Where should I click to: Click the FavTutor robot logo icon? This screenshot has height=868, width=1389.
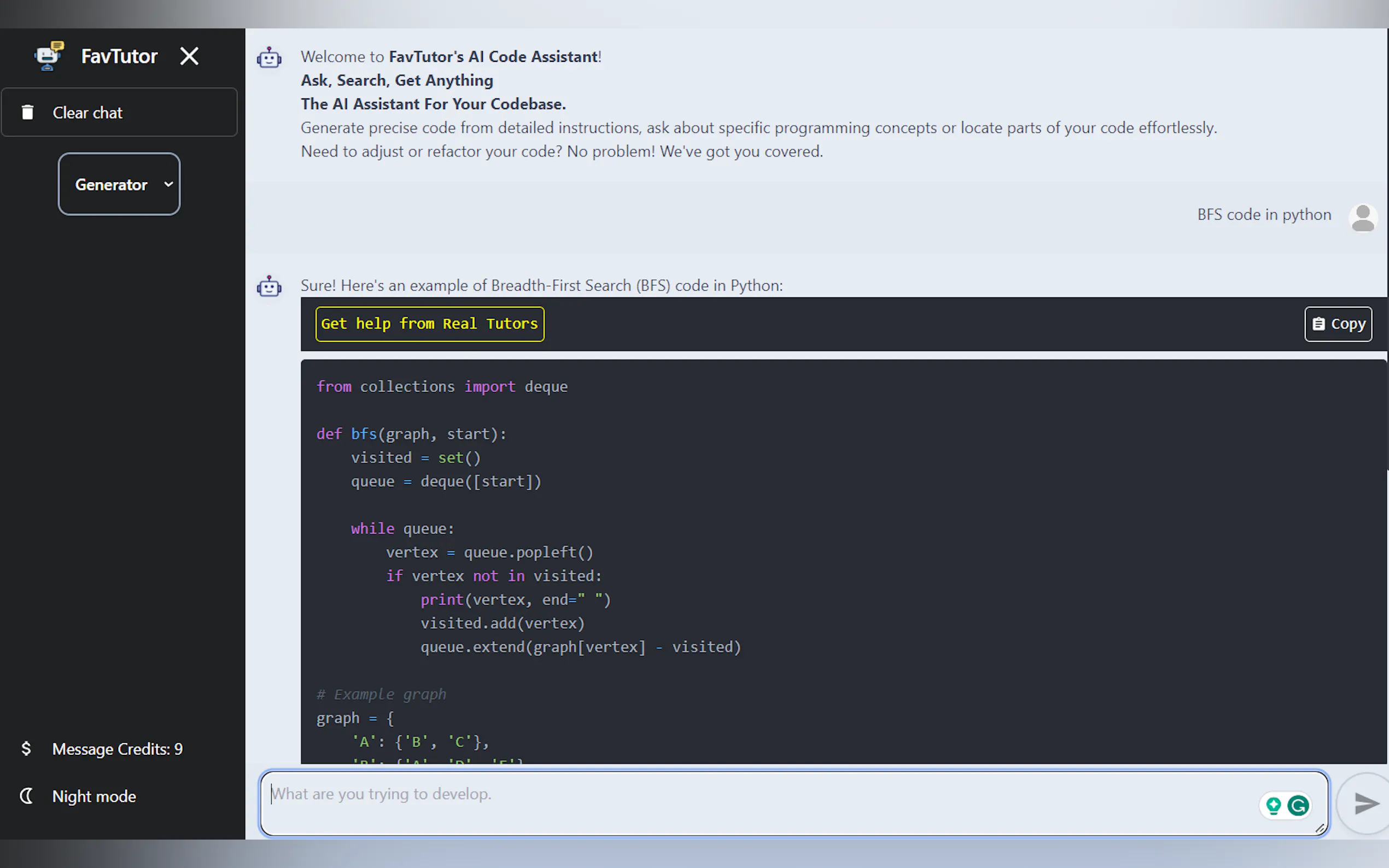pyautogui.click(x=49, y=56)
